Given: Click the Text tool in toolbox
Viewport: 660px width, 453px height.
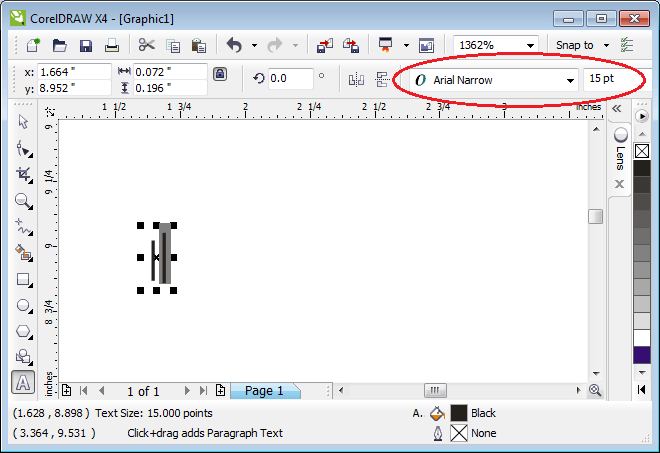Looking at the screenshot, I should pos(22,382).
